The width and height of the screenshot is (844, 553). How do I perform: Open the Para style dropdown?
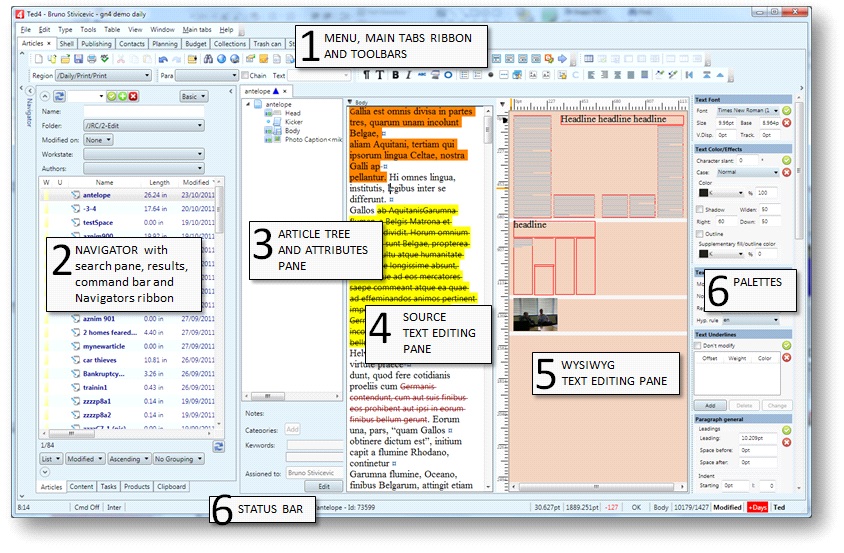207,76
